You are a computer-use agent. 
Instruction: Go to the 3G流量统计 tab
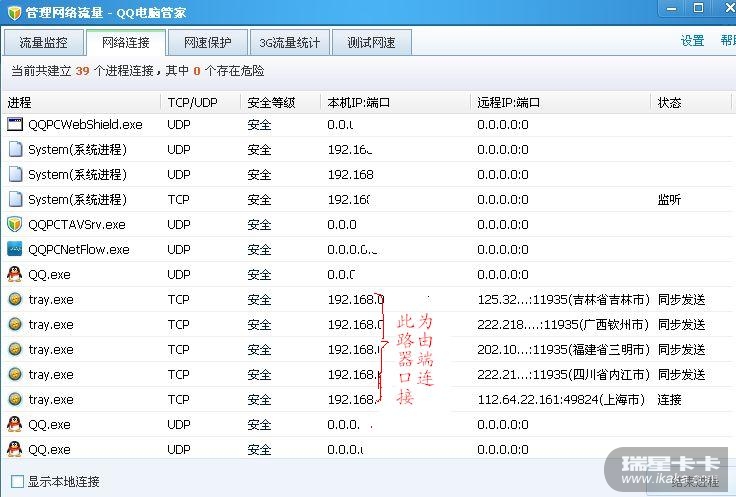[290, 43]
